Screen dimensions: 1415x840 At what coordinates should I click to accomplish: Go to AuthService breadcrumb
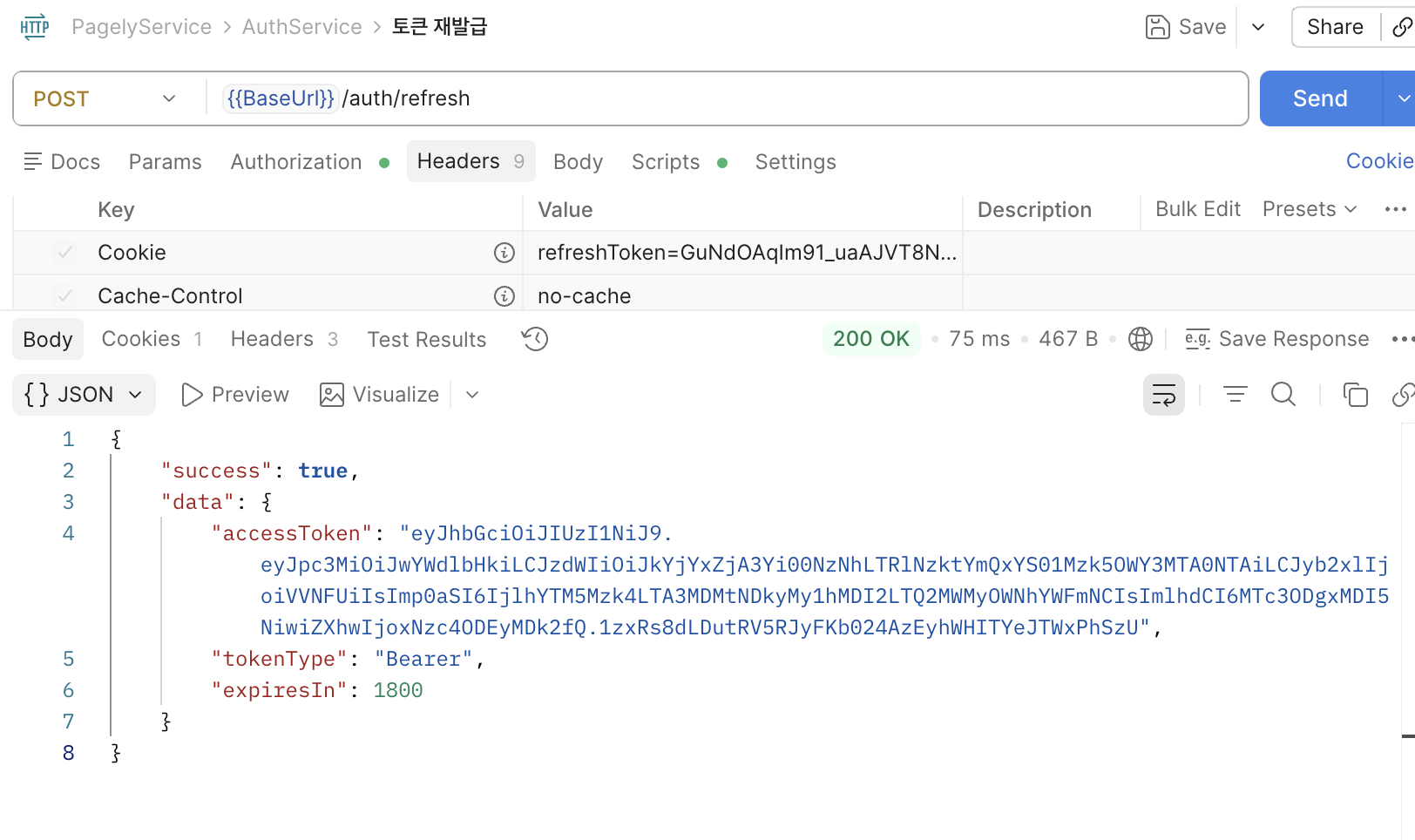[x=301, y=27]
